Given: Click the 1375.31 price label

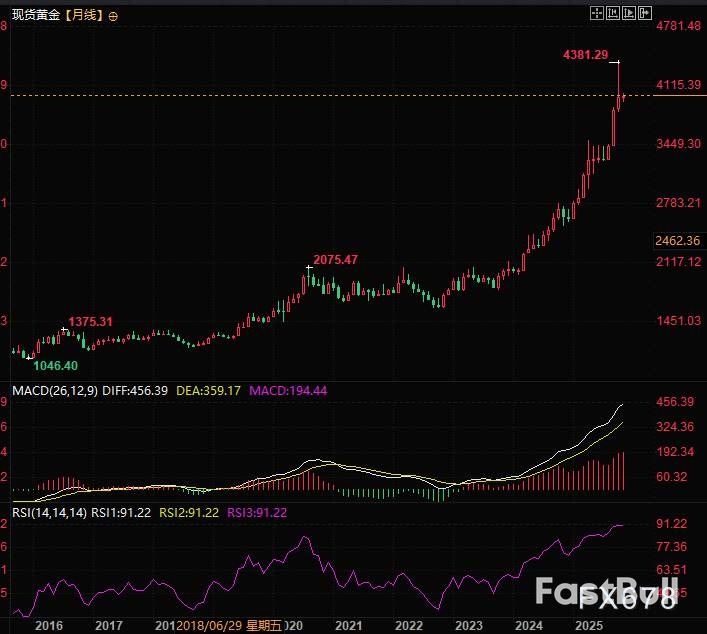Looking at the screenshot, I should [90, 322].
